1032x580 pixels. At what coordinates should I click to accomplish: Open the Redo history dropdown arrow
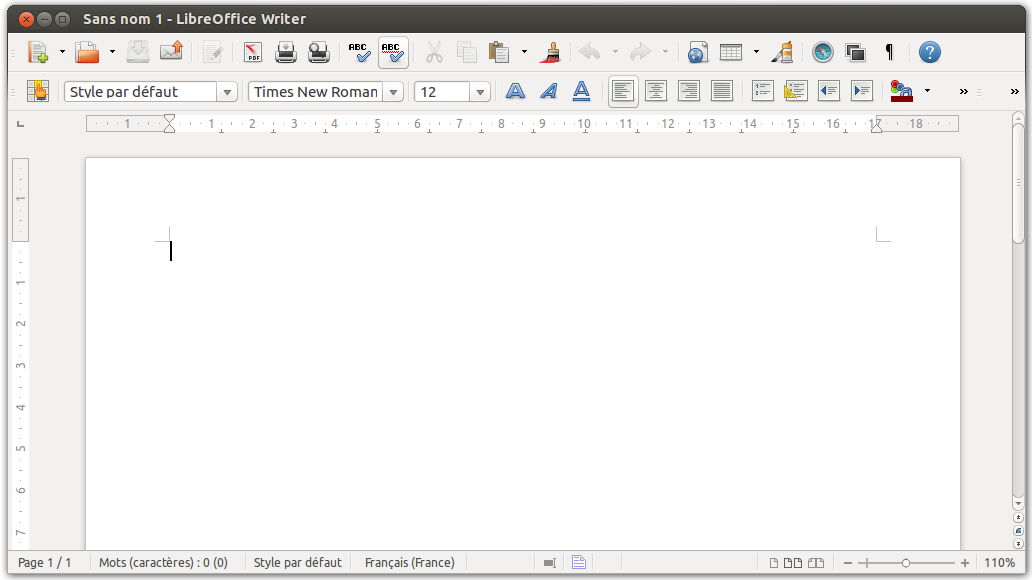click(665, 52)
